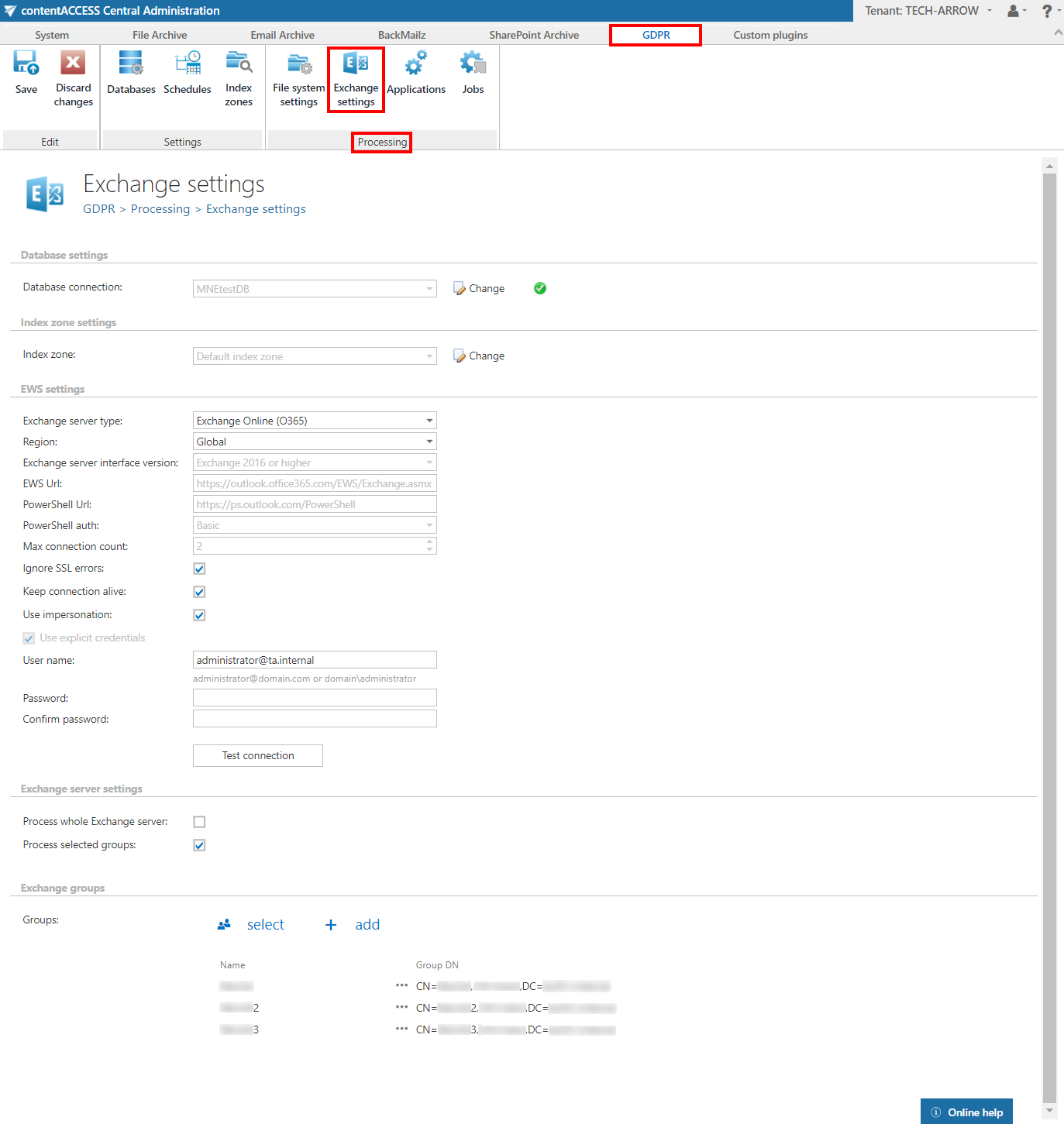1064x1124 pixels.
Task: Click the select groups link
Action: click(x=265, y=925)
